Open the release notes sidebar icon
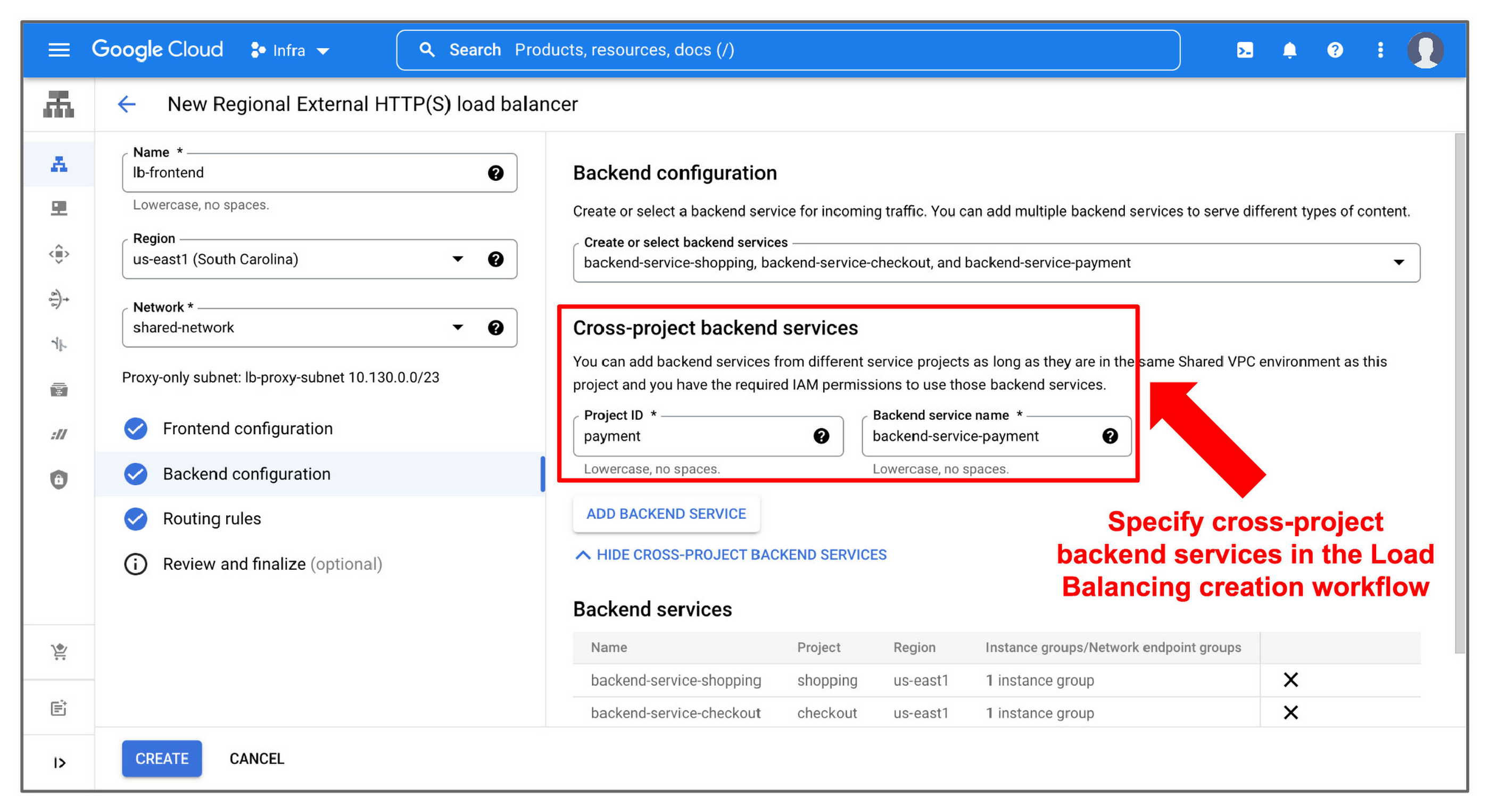Image resolution: width=1490 pixels, height=812 pixels. point(59,707)
